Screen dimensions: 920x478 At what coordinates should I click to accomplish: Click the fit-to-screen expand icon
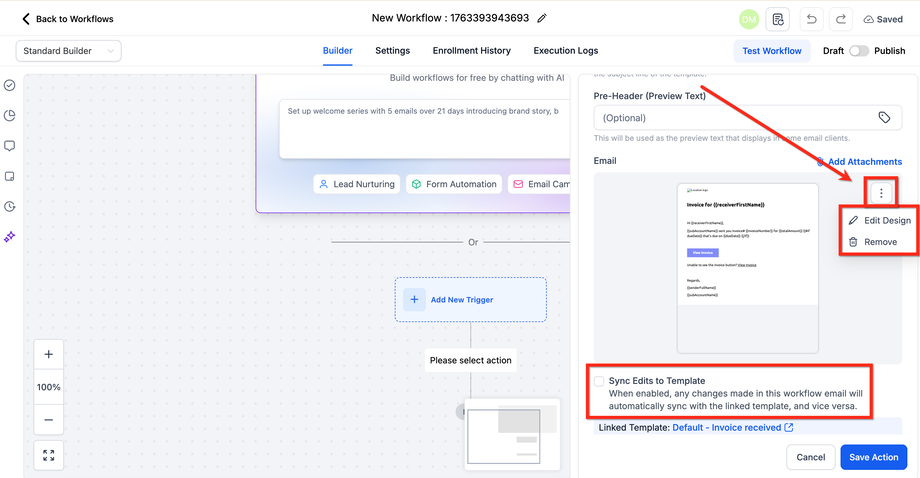point(49,455)
